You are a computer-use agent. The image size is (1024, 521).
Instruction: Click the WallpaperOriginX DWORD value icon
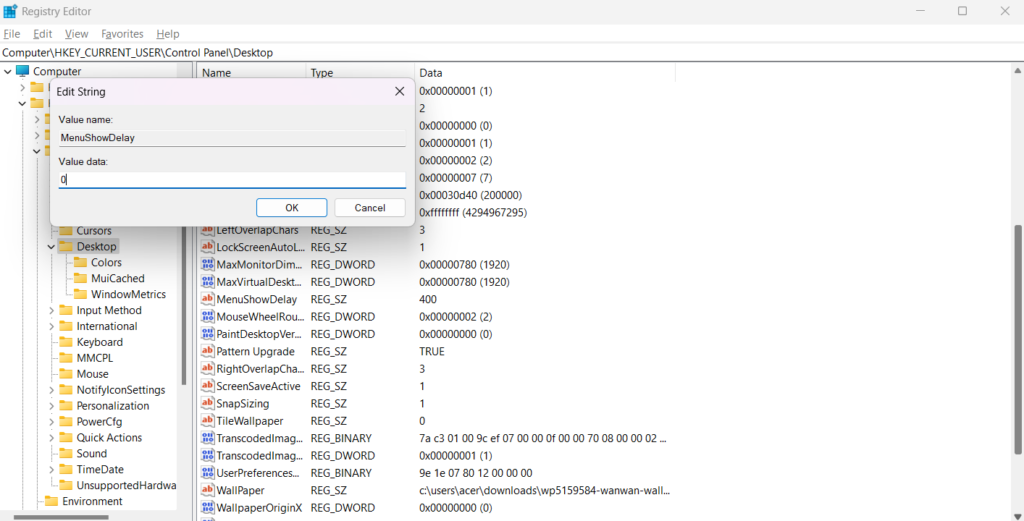point(208,507)
